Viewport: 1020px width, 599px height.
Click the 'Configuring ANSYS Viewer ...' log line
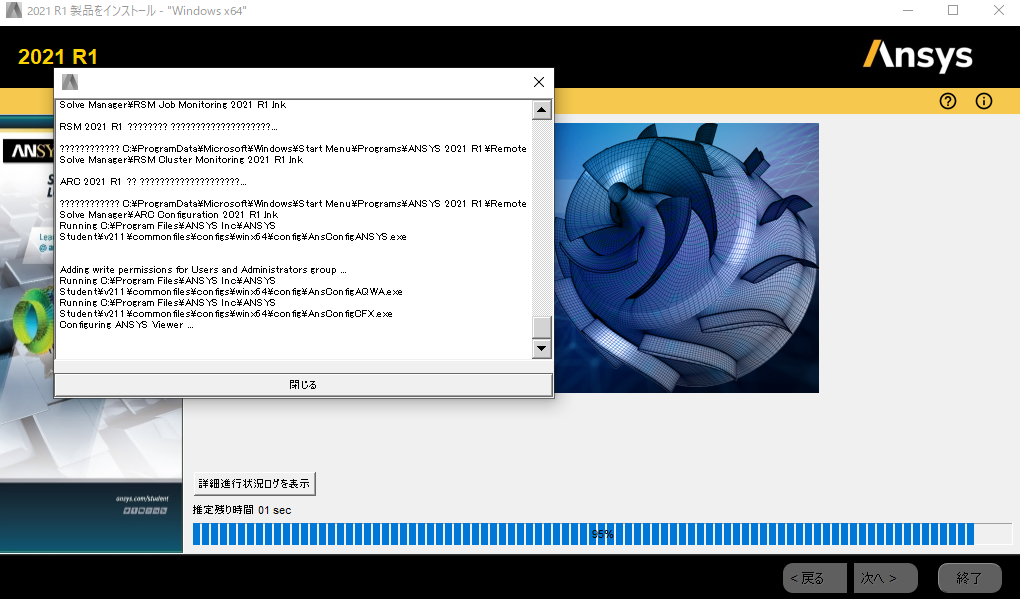[126, 325]
